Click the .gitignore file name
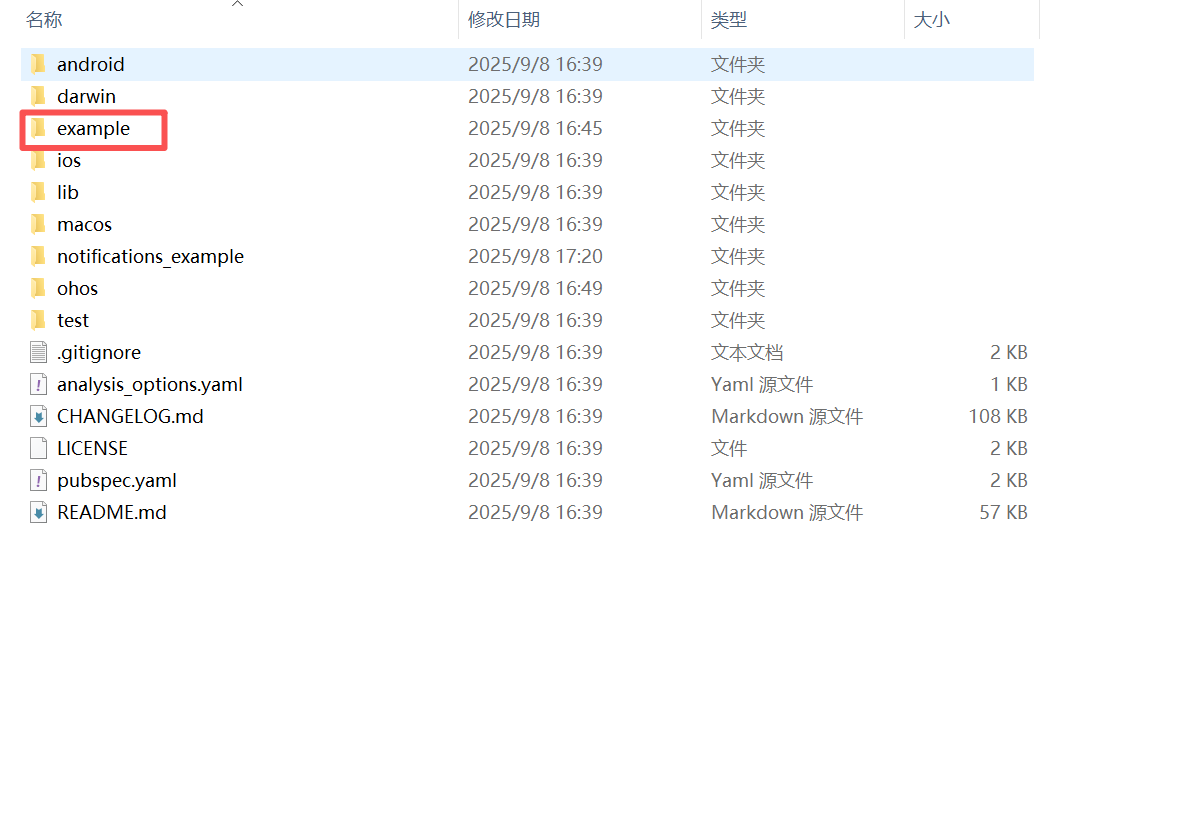 pyautogui.click(x=99, y=353)
